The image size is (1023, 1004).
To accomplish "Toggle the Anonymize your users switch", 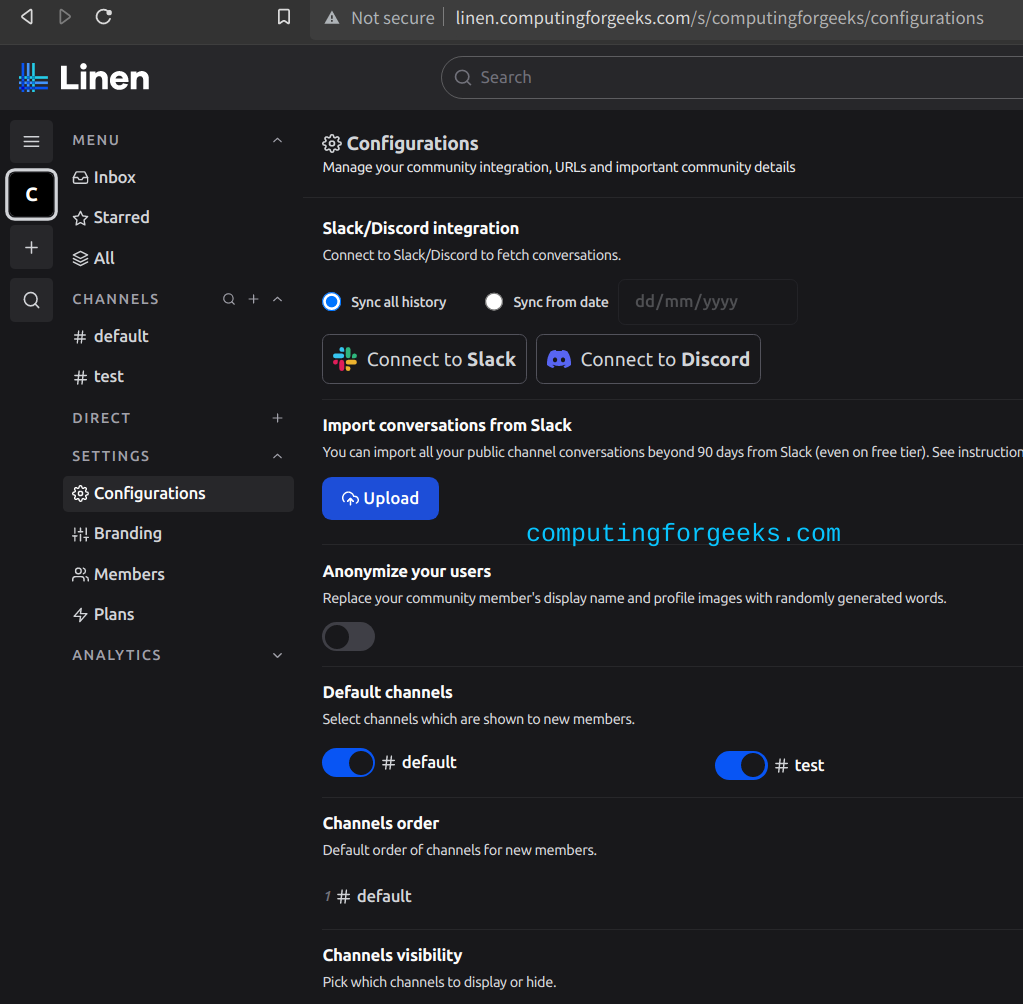I will coord(348,637).
